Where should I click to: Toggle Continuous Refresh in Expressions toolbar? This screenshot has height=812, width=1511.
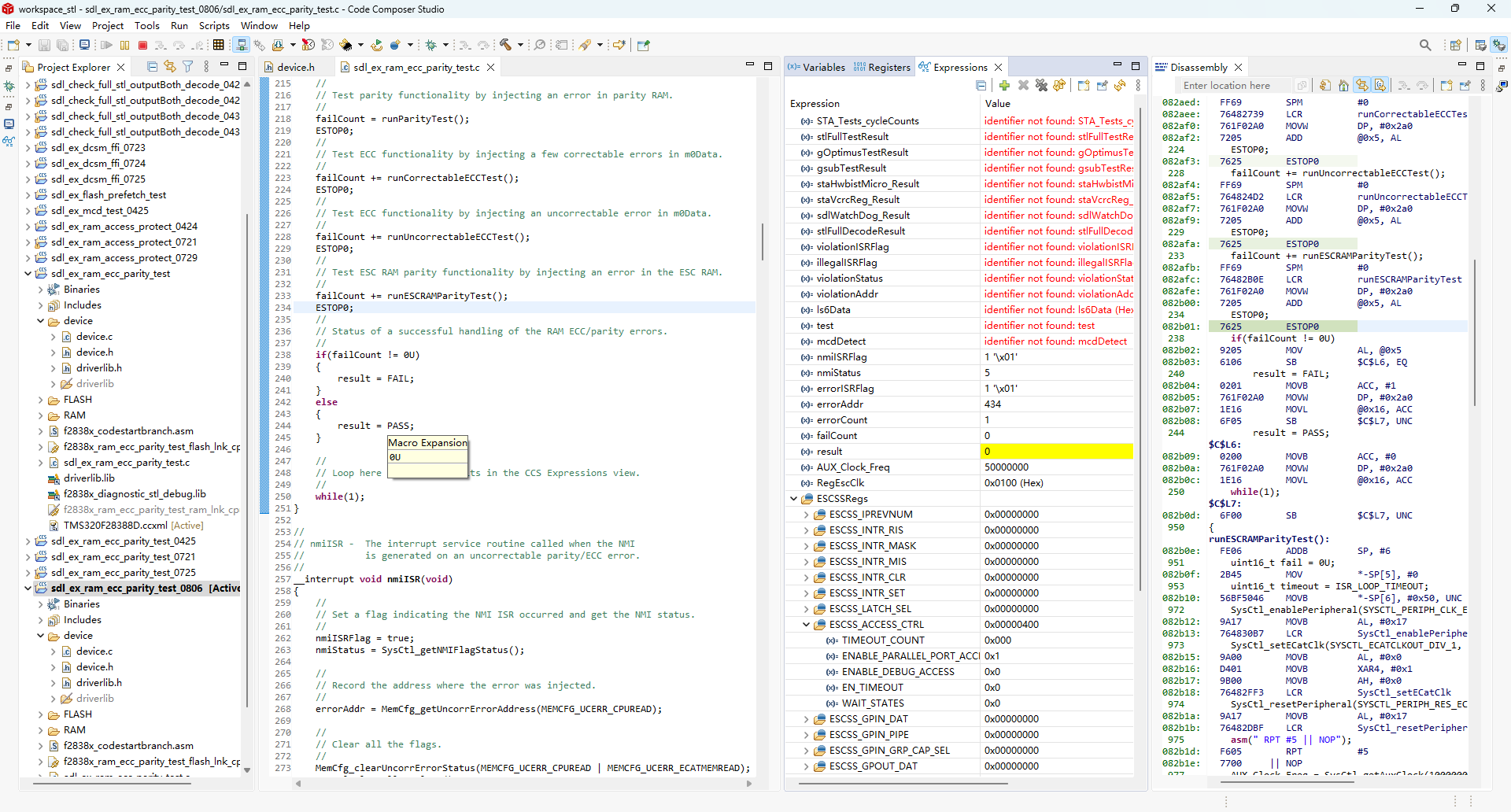tap(1059, 85)
